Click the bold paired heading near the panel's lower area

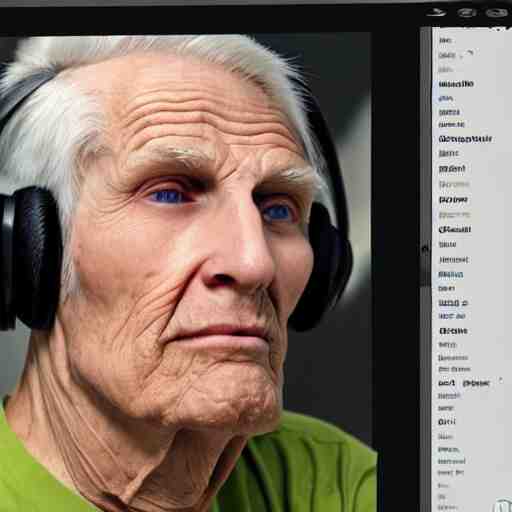[464, 383]
